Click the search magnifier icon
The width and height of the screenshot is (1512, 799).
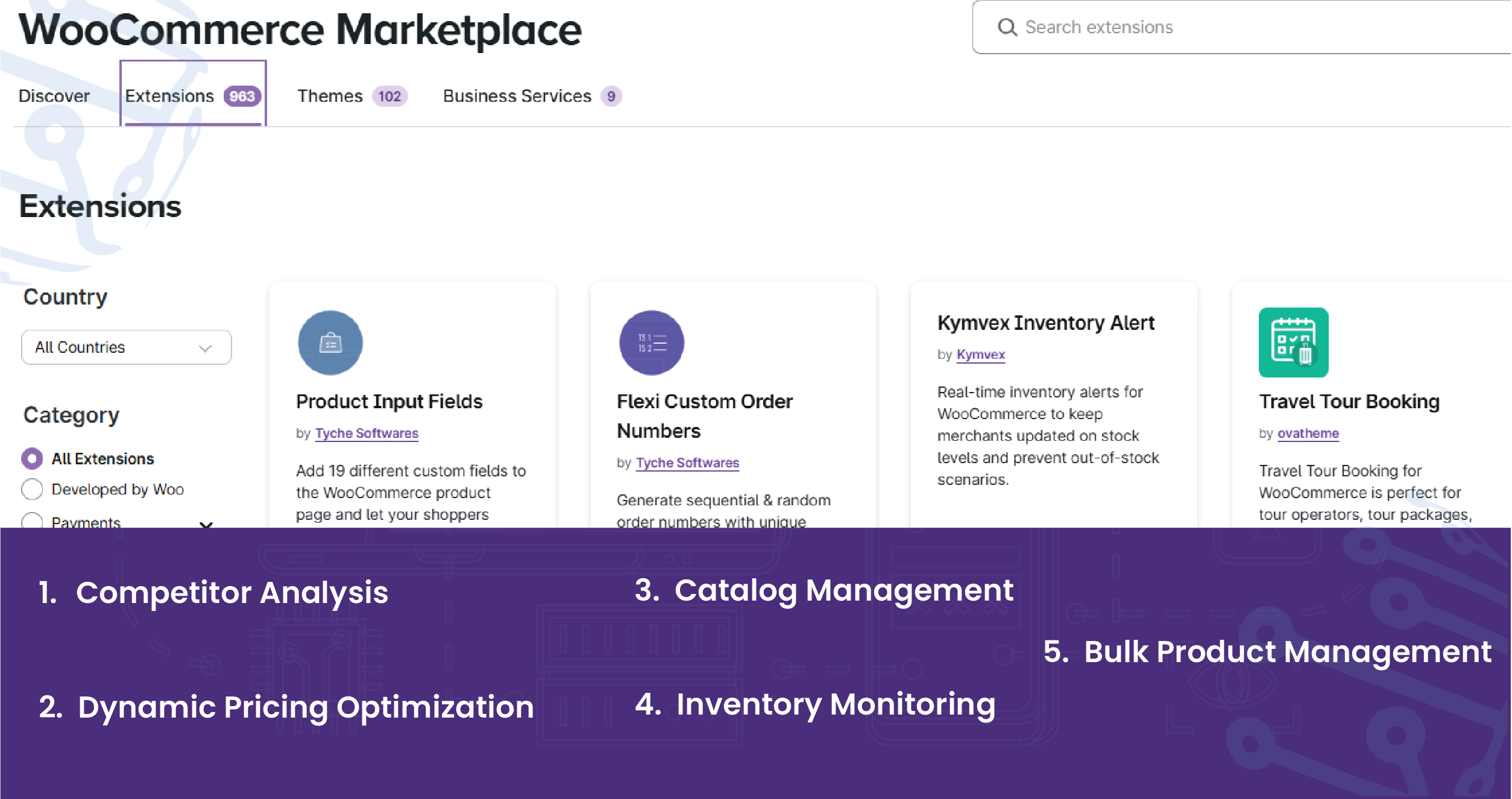[x=1007, y=27]
